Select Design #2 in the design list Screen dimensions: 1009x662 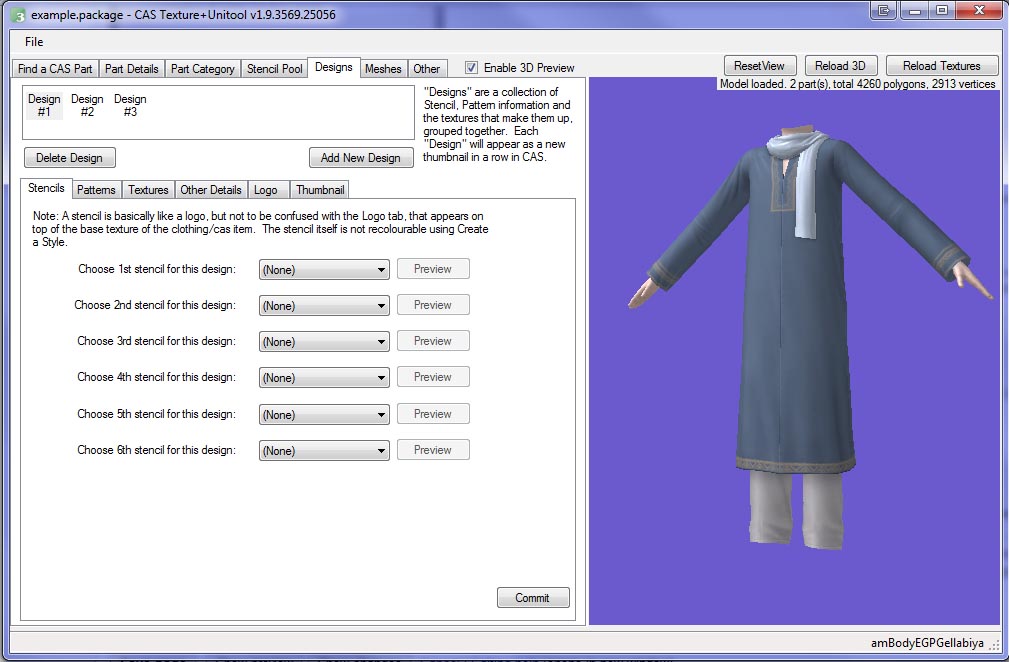tap(87, 106)
